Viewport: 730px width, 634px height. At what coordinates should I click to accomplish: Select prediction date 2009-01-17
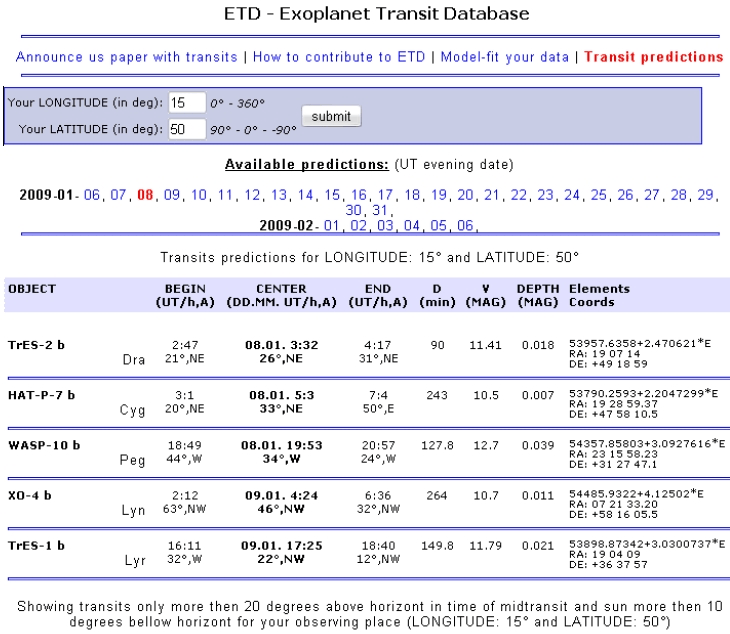point(385,195)
